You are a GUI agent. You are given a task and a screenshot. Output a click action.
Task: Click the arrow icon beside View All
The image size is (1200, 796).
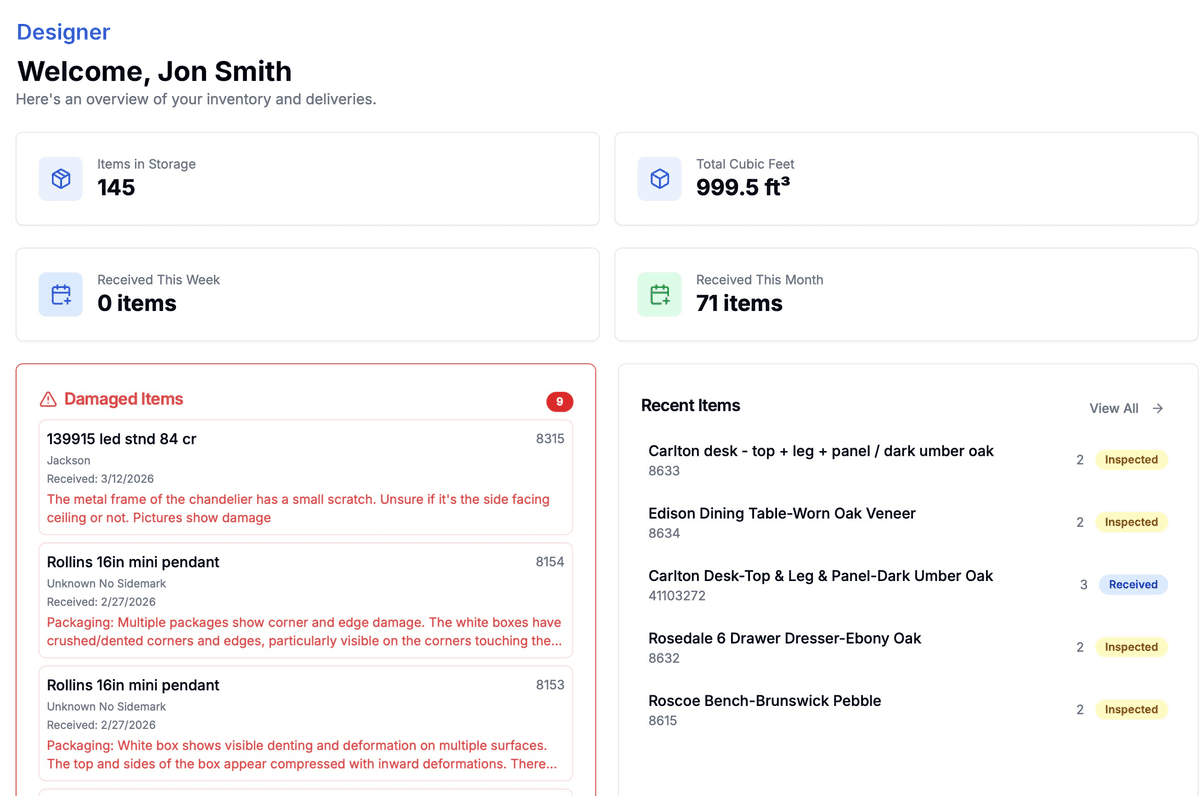(1158, 408)
